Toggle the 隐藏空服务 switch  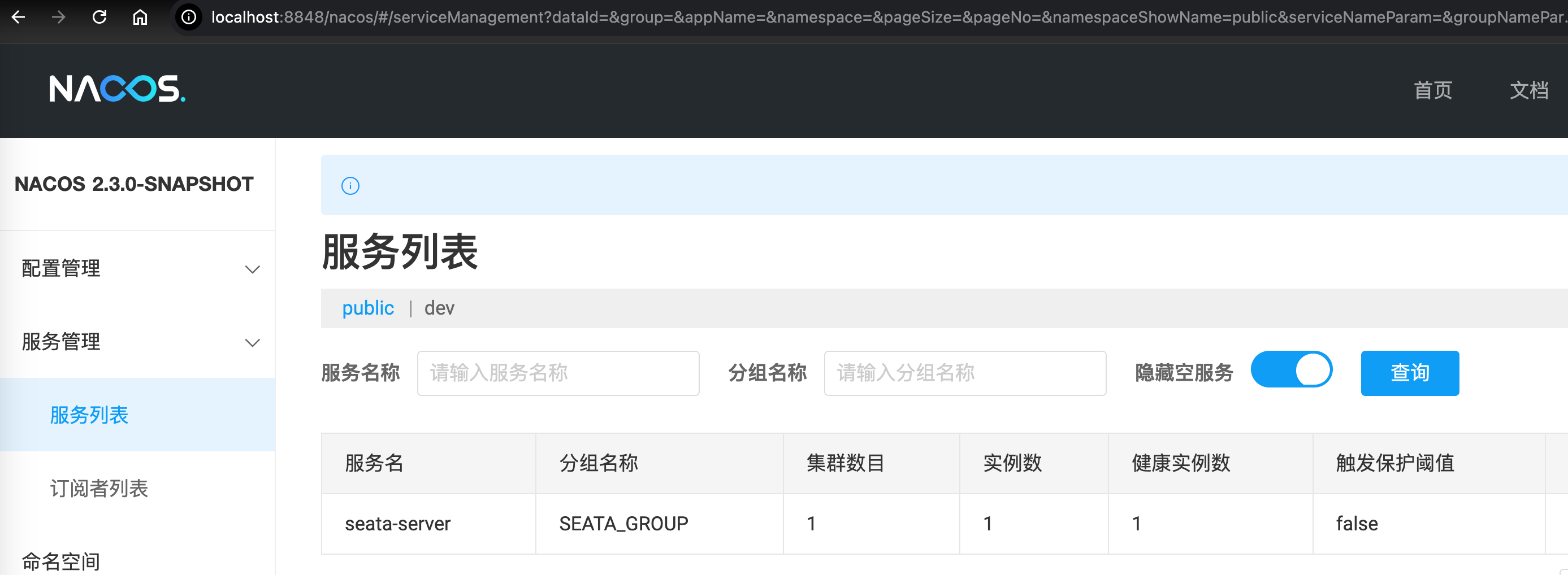(x=1291, y=370)
